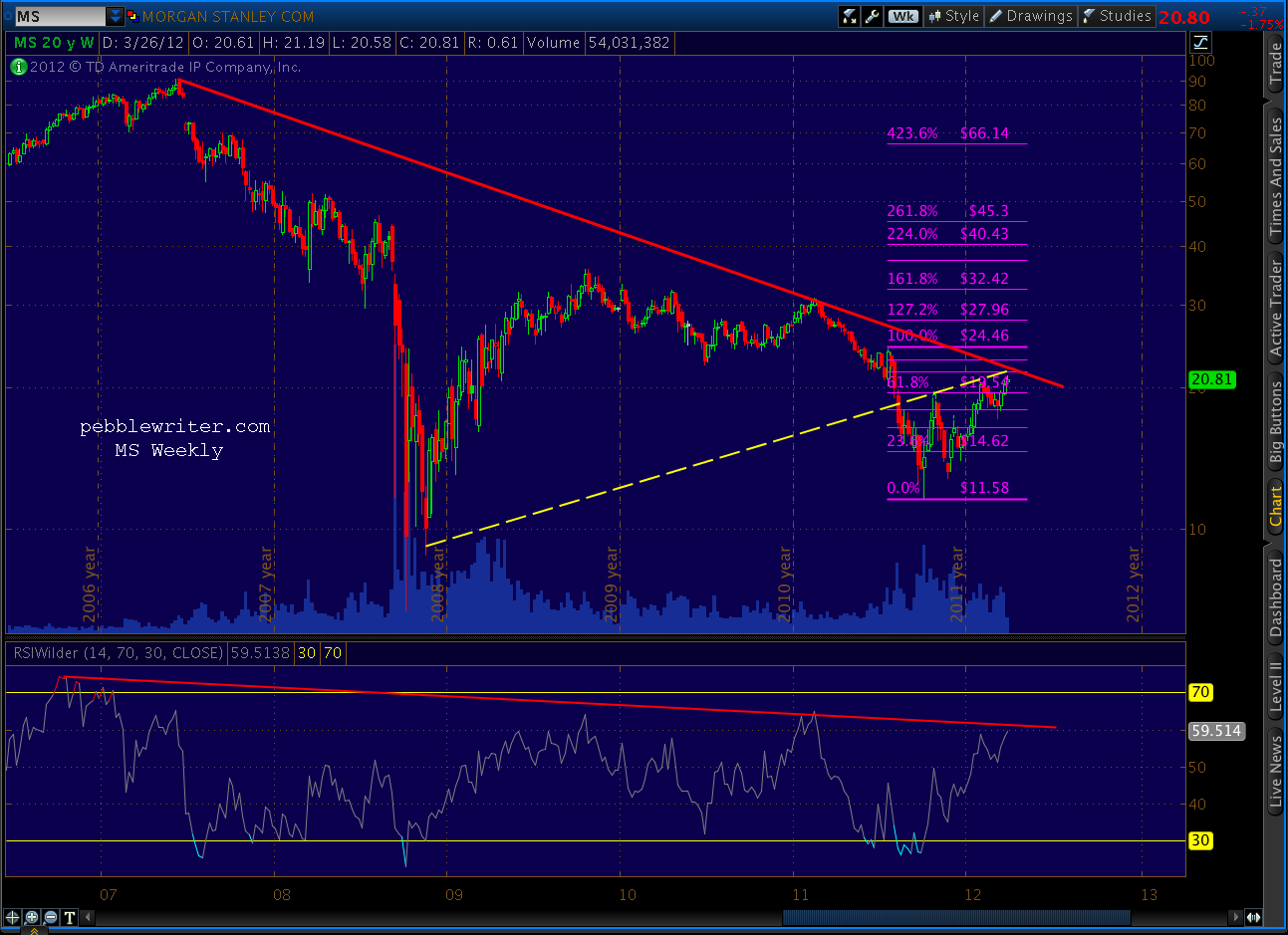Open the quick study/flask edit icon

coord(850,16)
